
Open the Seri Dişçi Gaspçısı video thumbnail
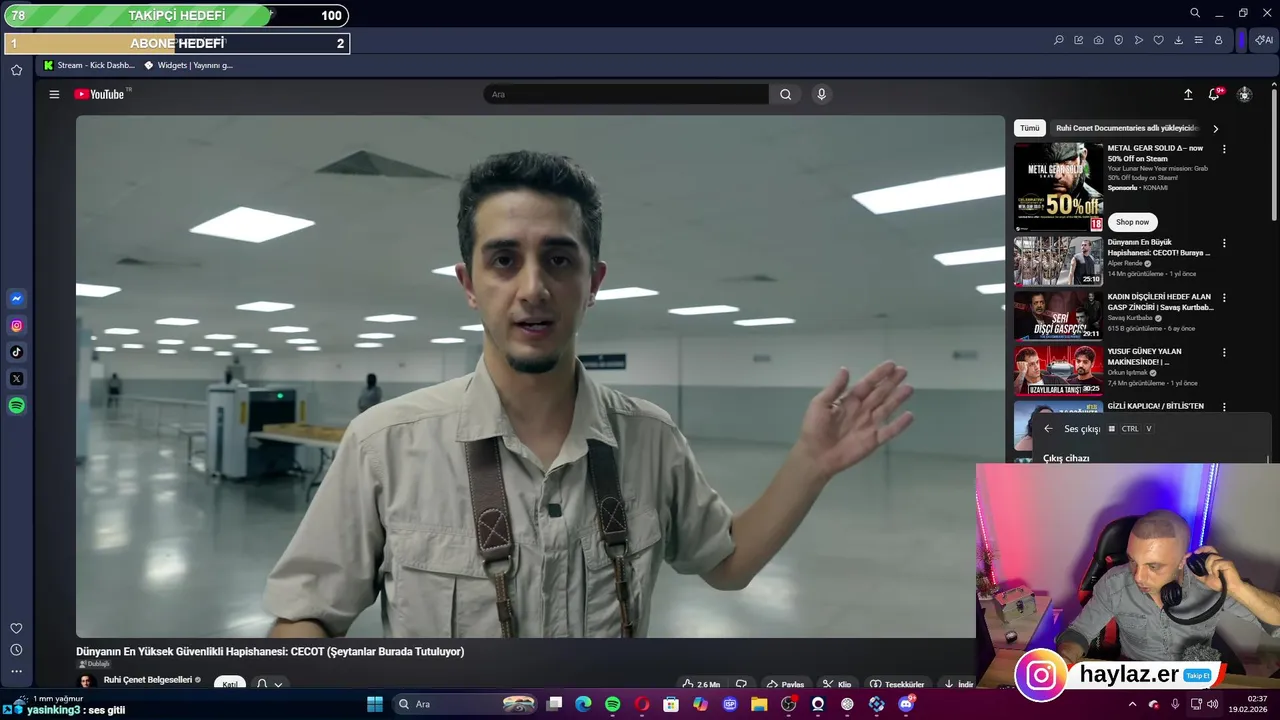click(x=1058, y=315)
